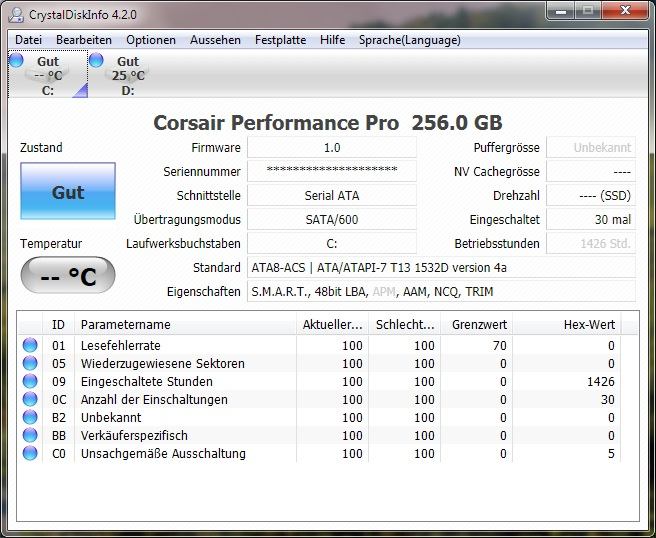Click the Eigenschaften features field
Image resolution: width=656 pixels, height=538 pixels.
[441, 292]
